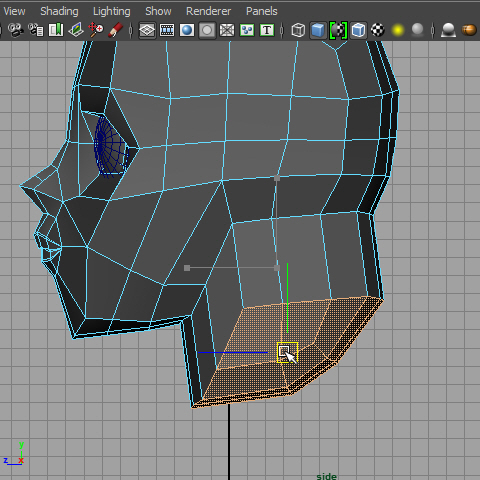
Task: Click the Bookmarks icon in panel toolbar
Action: pos(56,30)
